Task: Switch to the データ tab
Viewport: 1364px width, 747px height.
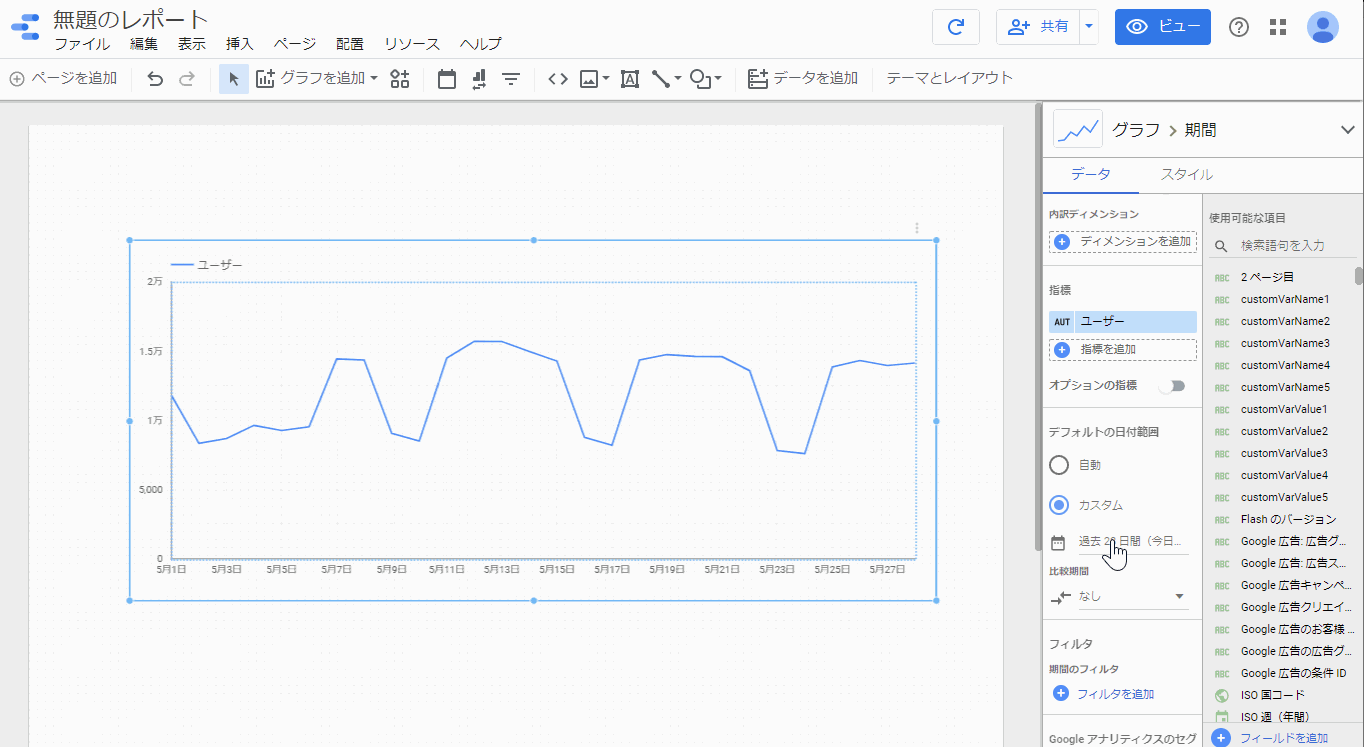Action: (x=1091, y=174)
